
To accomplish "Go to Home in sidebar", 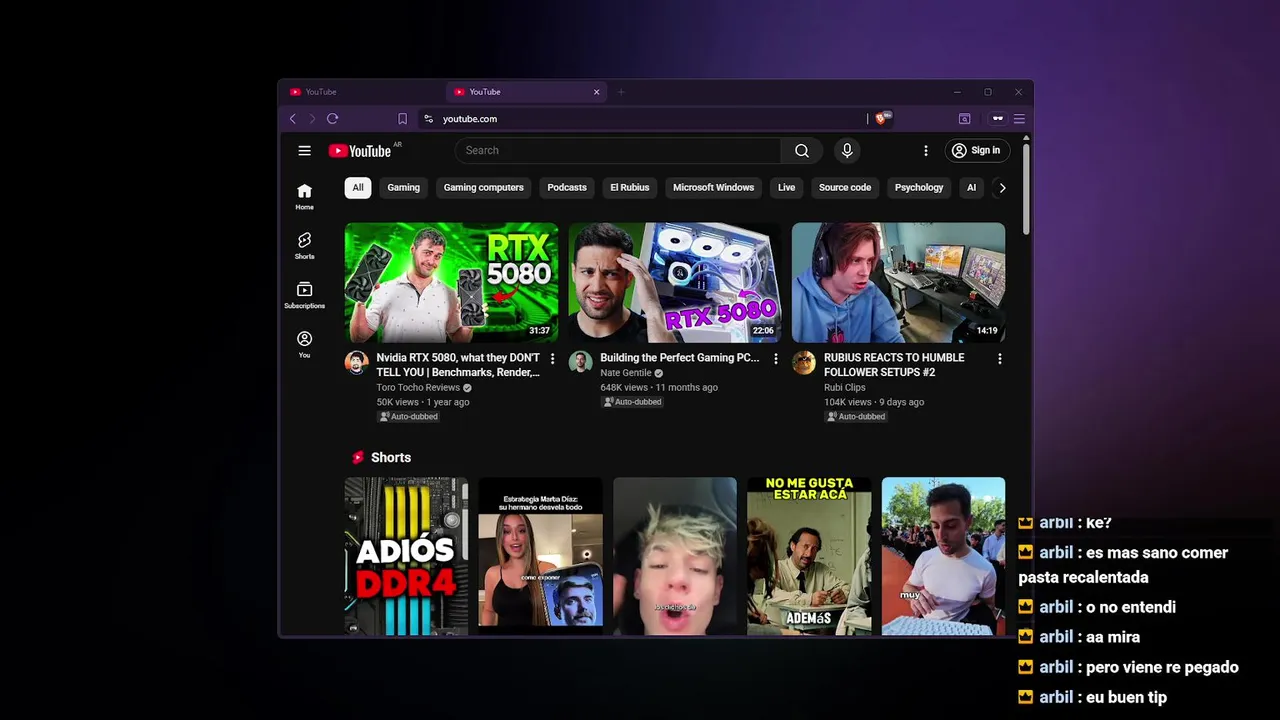I will coord(304,196).
